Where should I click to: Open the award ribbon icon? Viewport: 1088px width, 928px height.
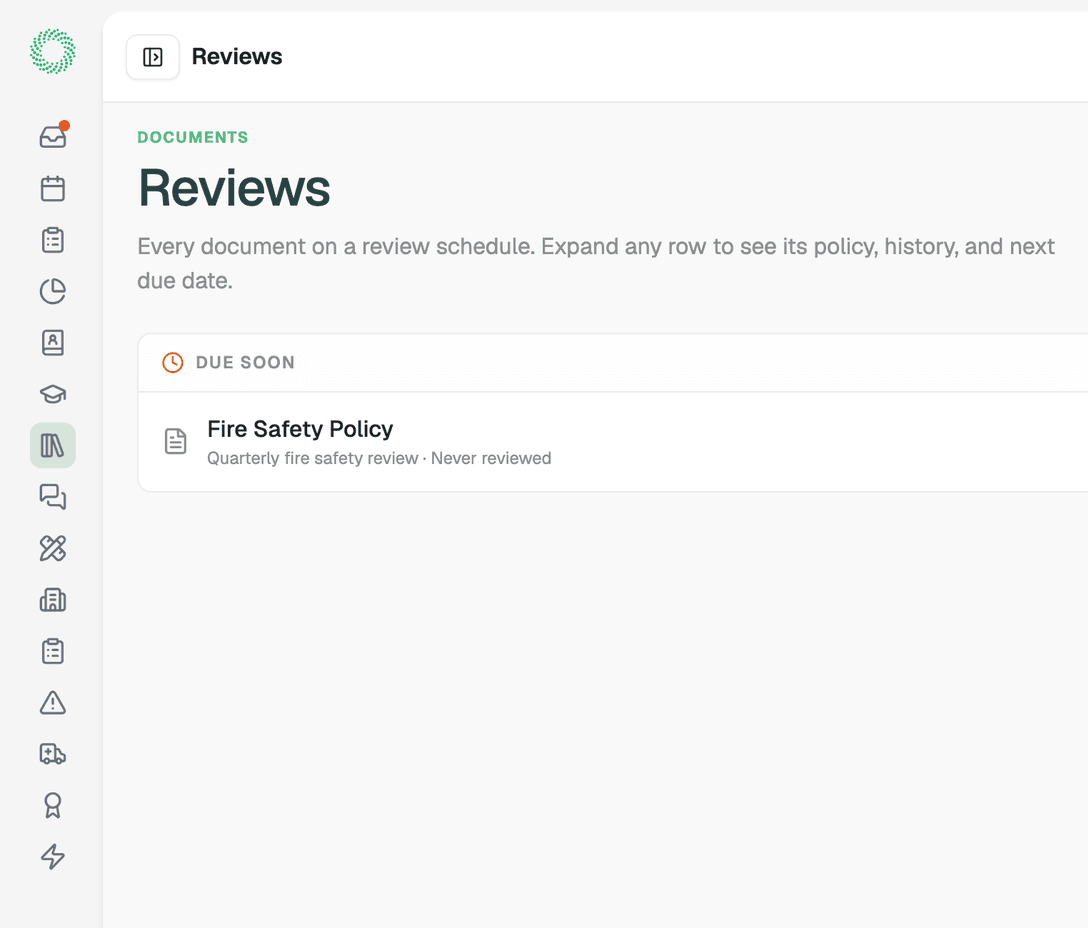coord(53,804)
